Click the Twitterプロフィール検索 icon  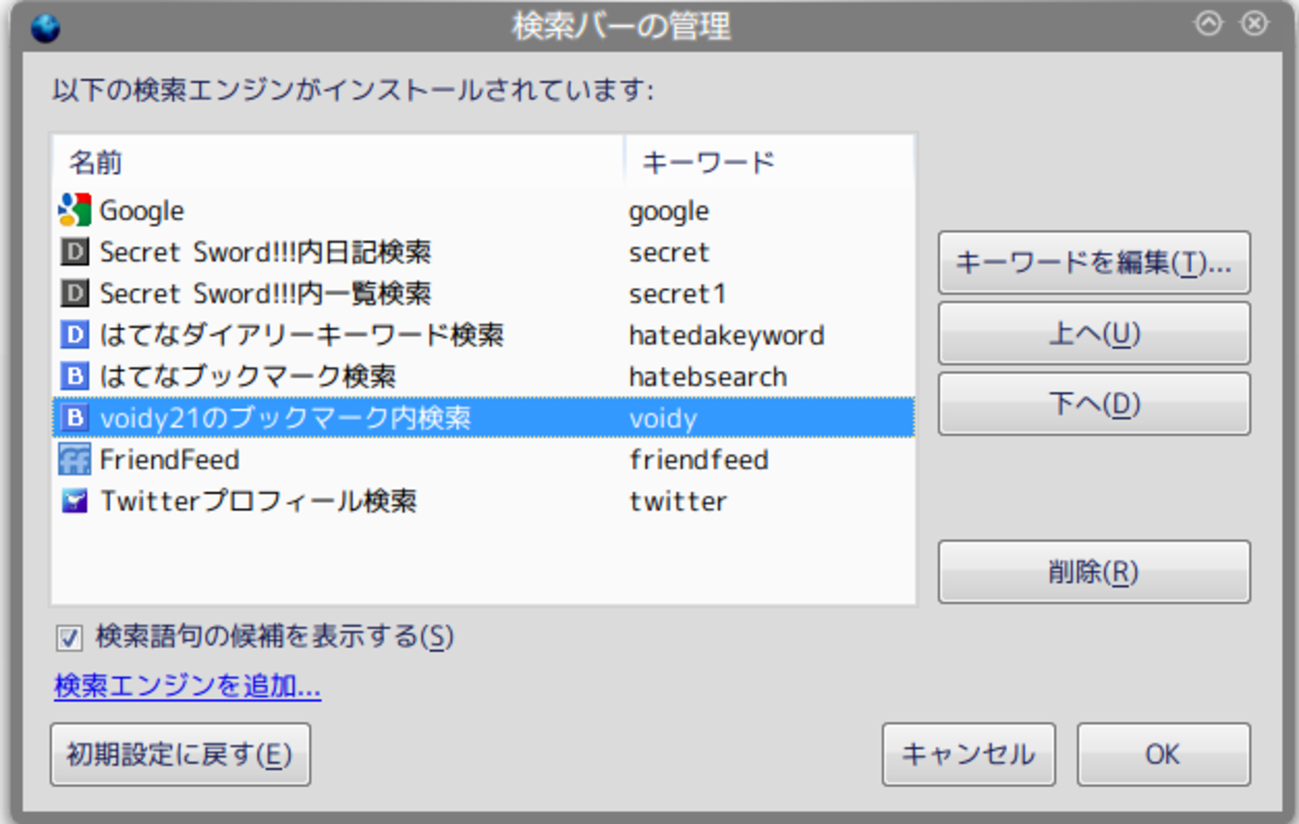(x=75, y=500)
